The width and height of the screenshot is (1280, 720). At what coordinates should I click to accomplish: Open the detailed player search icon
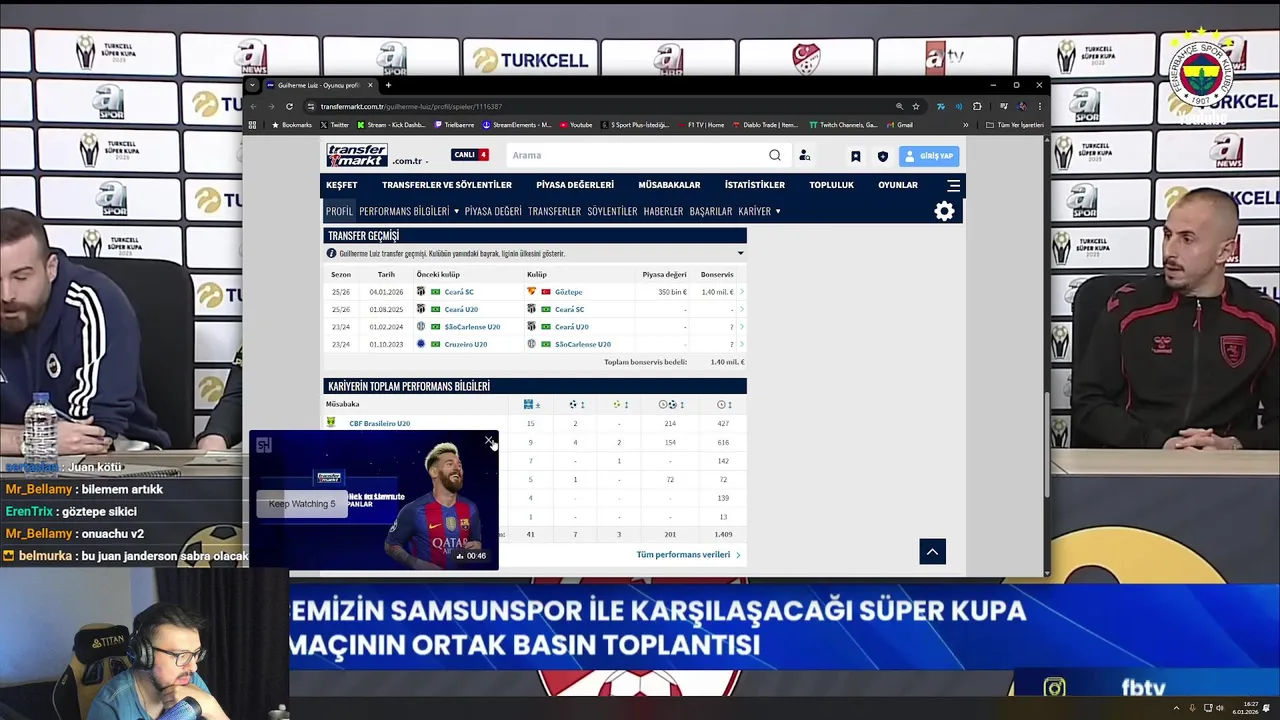(804, 156)
